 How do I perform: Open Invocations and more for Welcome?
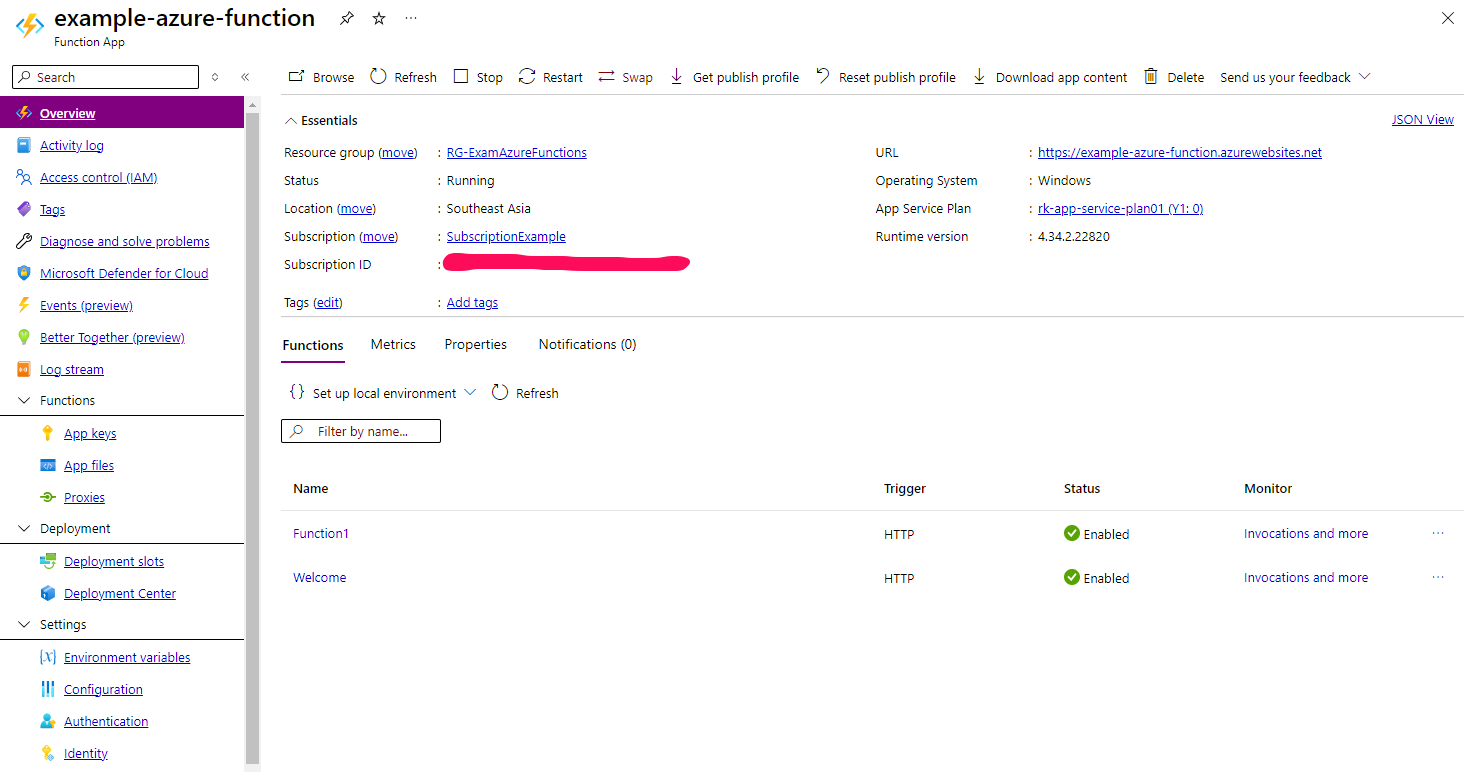click(1306, 577)
